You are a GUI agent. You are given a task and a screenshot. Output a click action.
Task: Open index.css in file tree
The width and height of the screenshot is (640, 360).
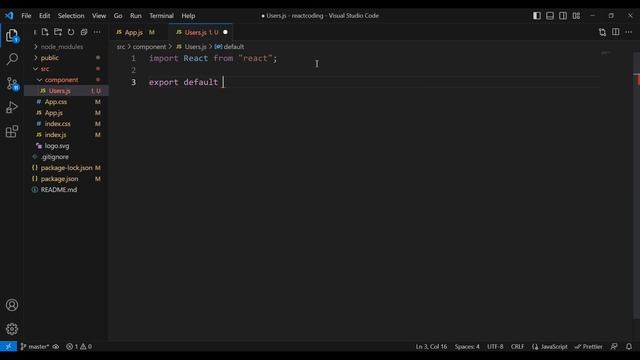pyautogui.click(x=58, y=124)
